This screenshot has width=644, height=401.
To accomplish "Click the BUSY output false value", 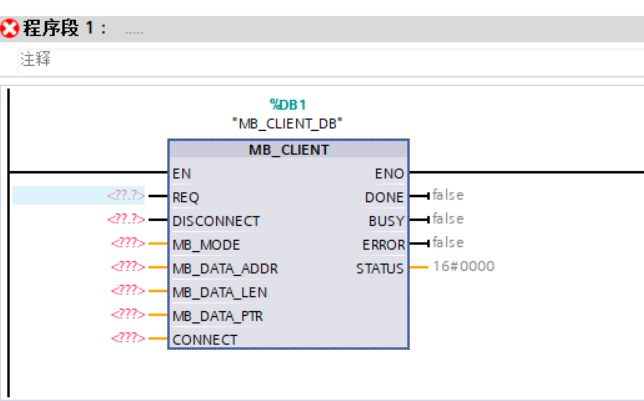I will [x=448, y=219].
